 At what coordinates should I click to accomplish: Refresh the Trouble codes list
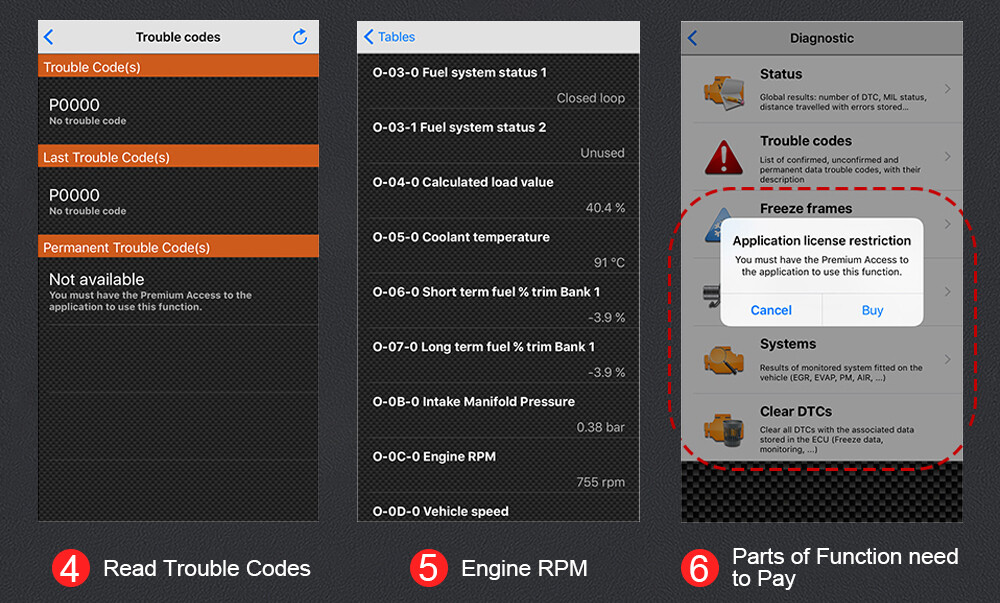[x=300, y=37]
